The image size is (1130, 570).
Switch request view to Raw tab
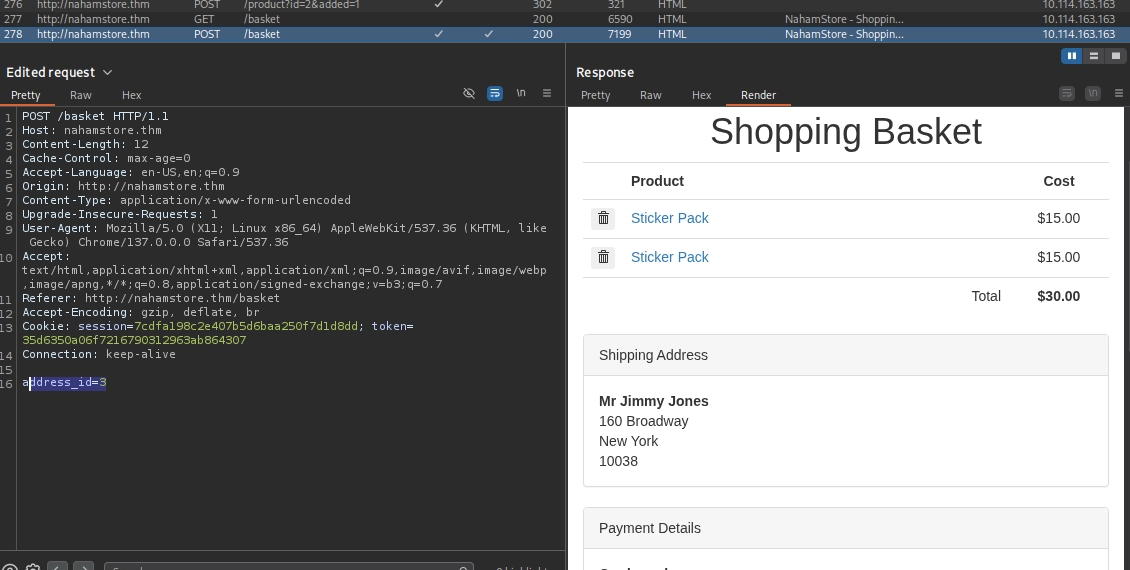pyautogui.click(x=81, y=95)
